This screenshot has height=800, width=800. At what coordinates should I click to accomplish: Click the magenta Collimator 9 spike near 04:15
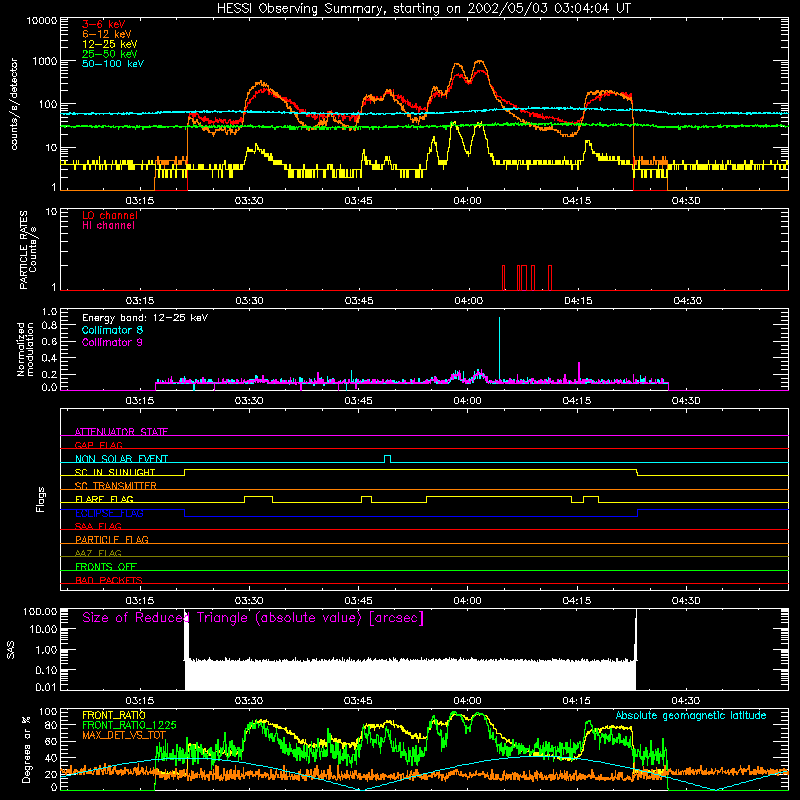pos(579,371)
